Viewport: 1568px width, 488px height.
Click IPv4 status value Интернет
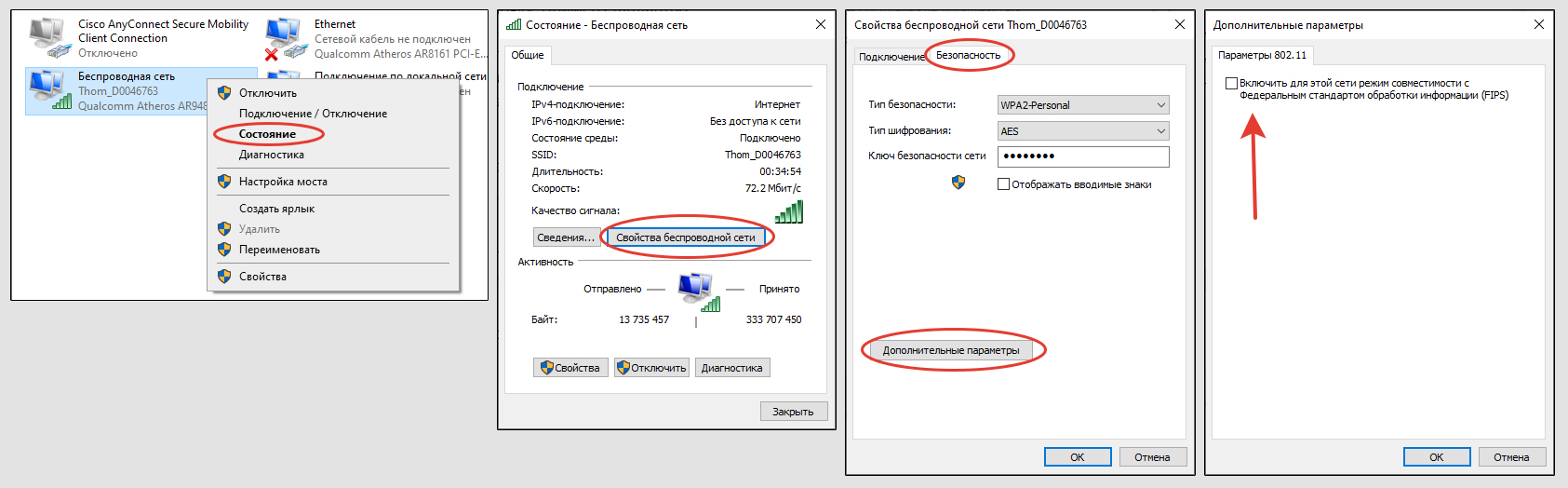click(777, 104)
